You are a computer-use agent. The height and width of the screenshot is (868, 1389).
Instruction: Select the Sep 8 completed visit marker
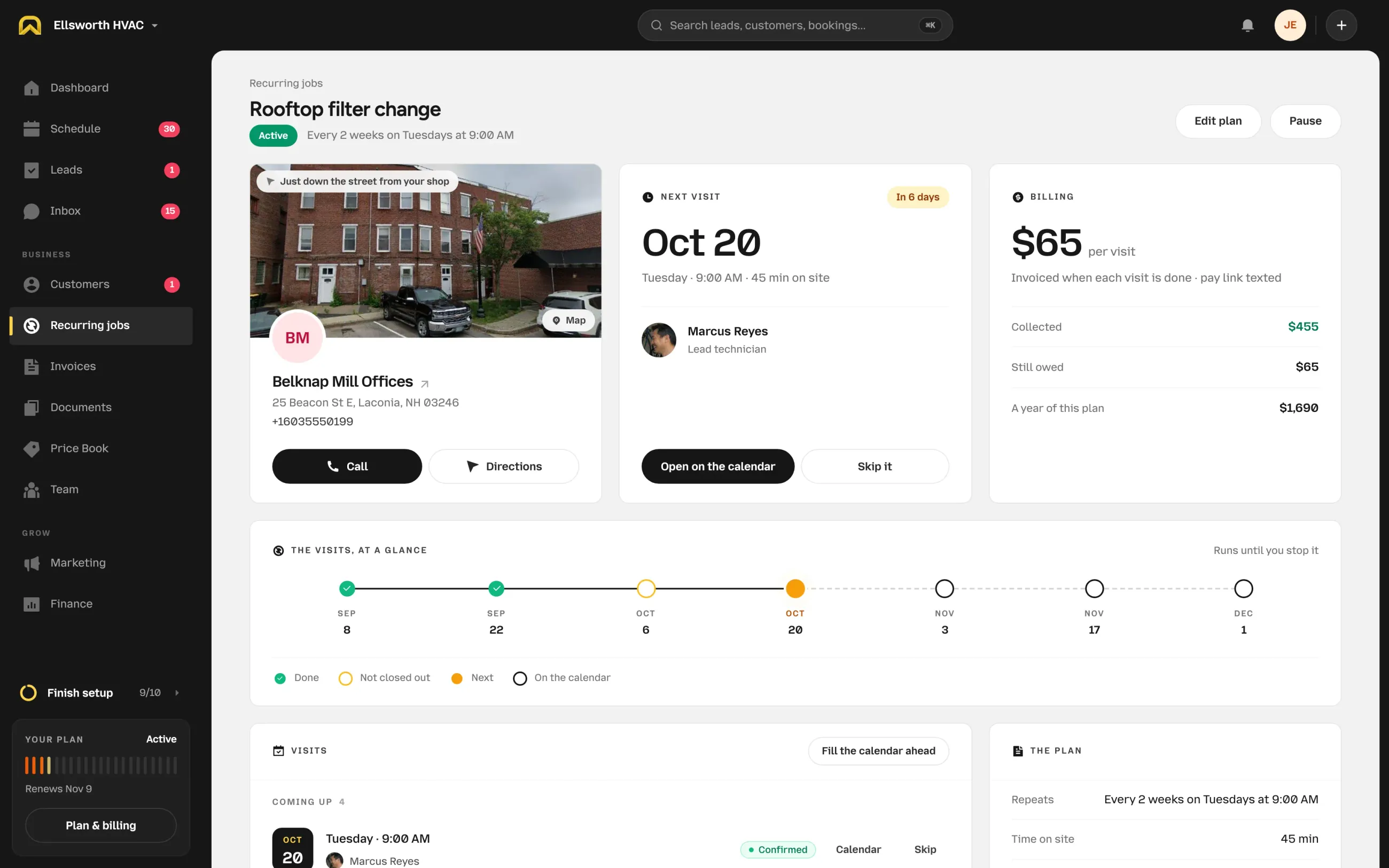pyautogui.click(x=347, y=589)
